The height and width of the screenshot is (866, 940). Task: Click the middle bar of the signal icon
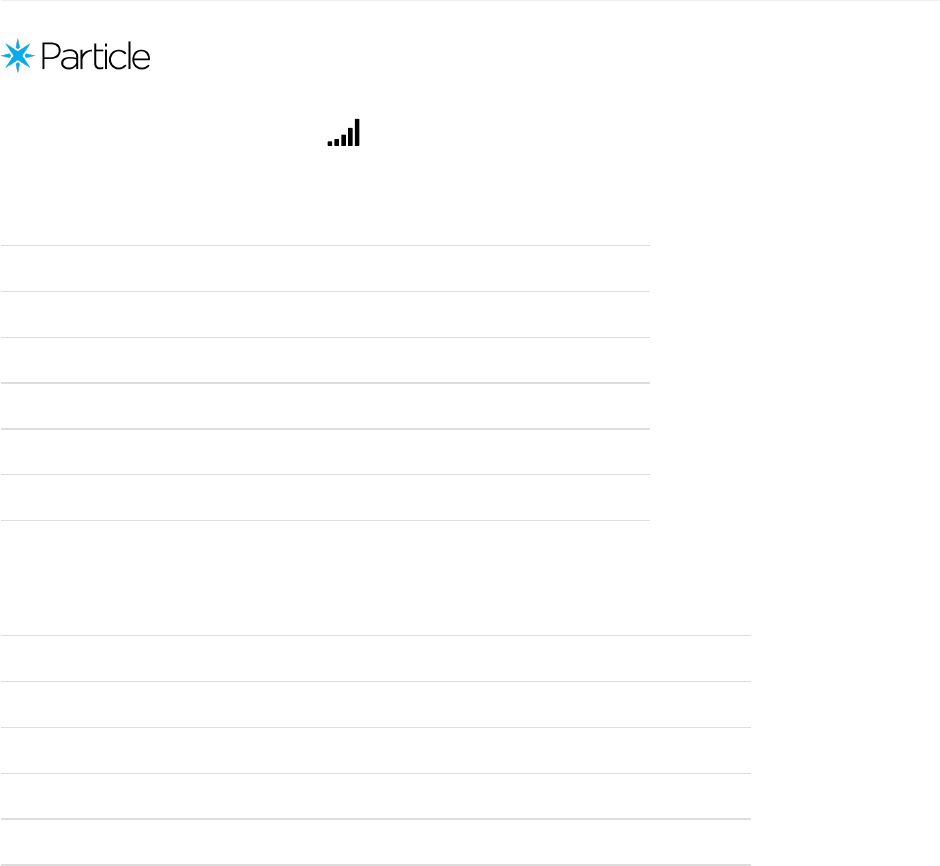point(344,141)
